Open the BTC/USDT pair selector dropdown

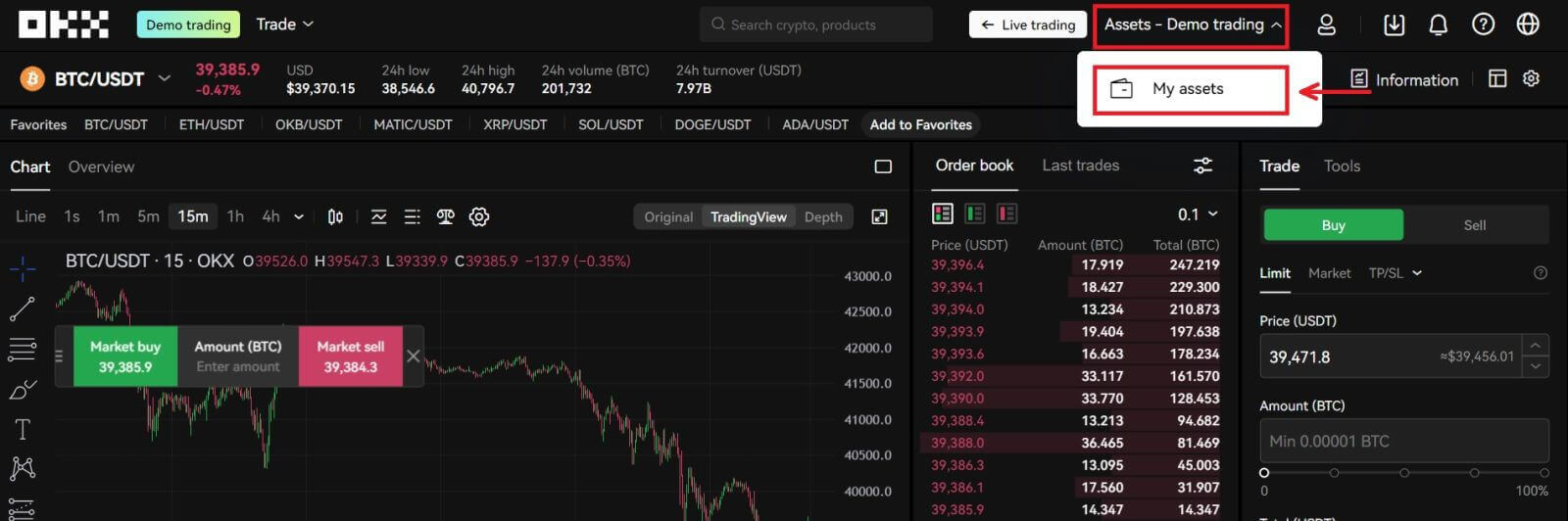point(165,78)
